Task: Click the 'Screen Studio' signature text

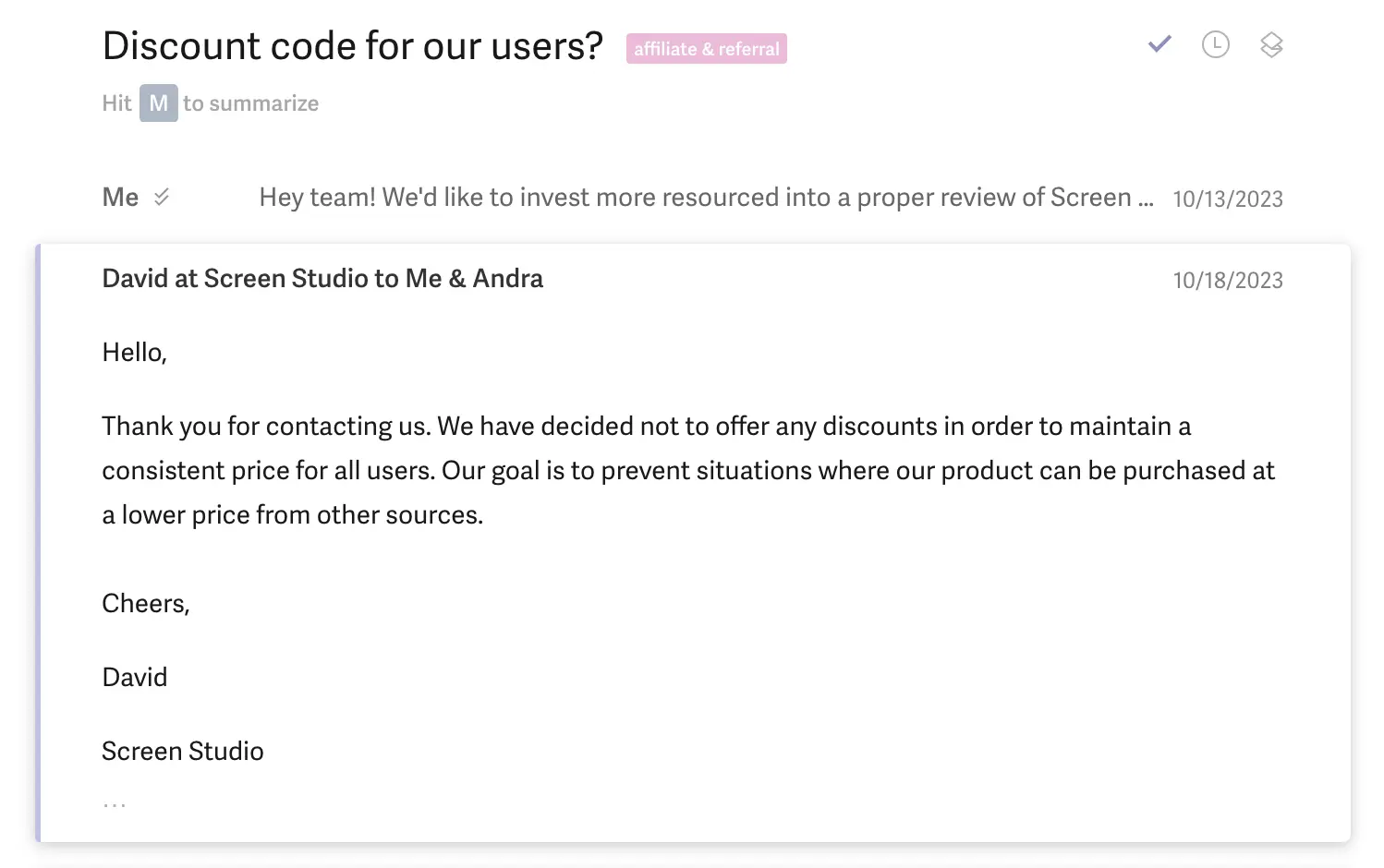Action: (x=182, y=752)
